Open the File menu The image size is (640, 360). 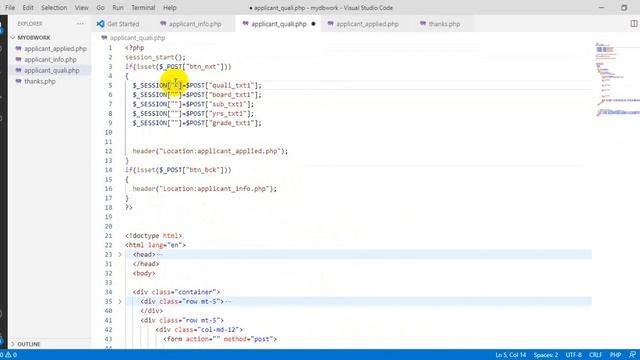[10, 8]
